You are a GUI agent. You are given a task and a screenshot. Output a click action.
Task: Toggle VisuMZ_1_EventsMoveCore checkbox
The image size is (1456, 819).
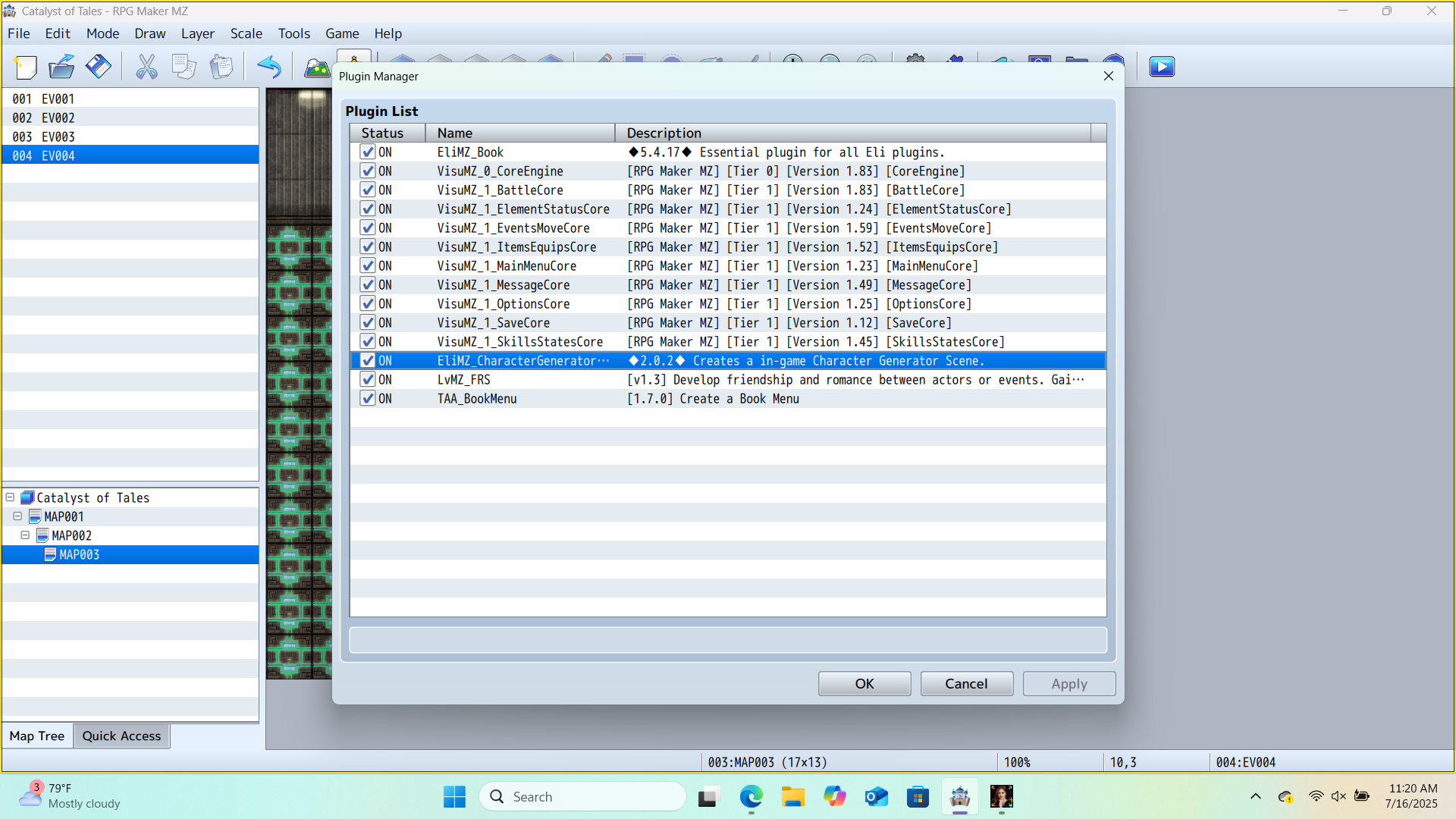coord(368,228)
